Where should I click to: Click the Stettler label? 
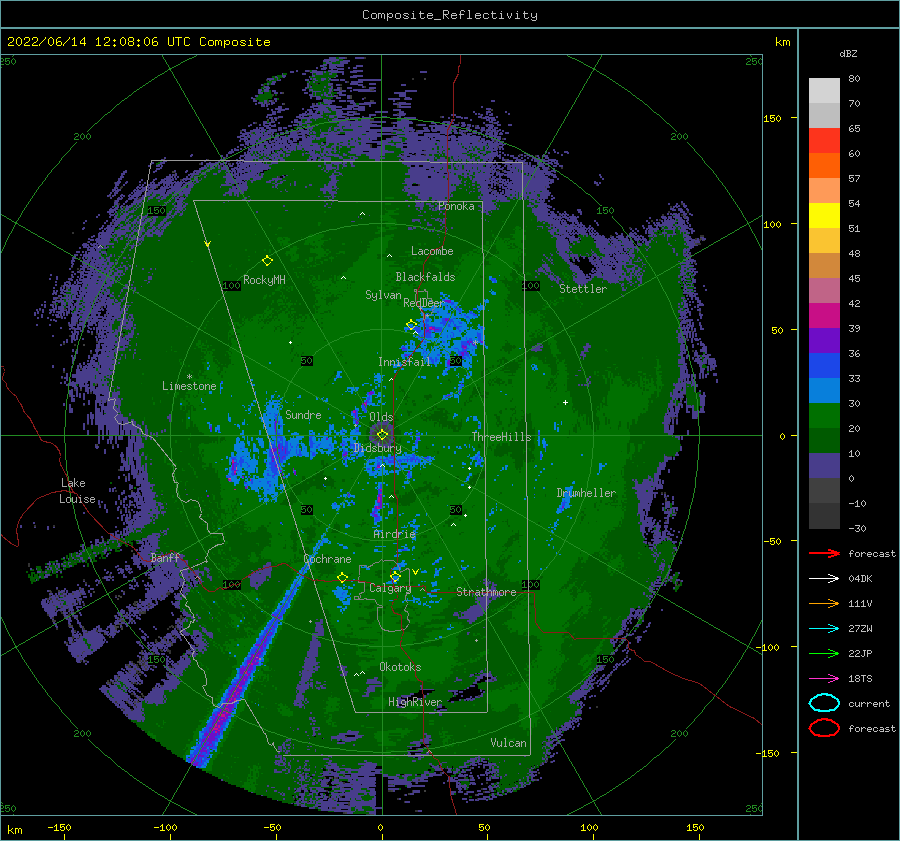point(583,289)
